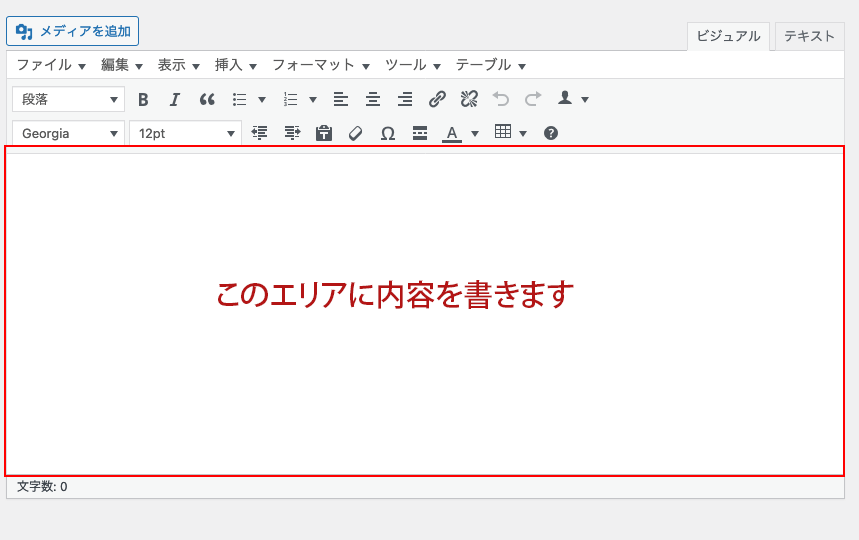Switch to the テキスト tab
This screenshot has height=540, width=859.
(x=809, y=36)
